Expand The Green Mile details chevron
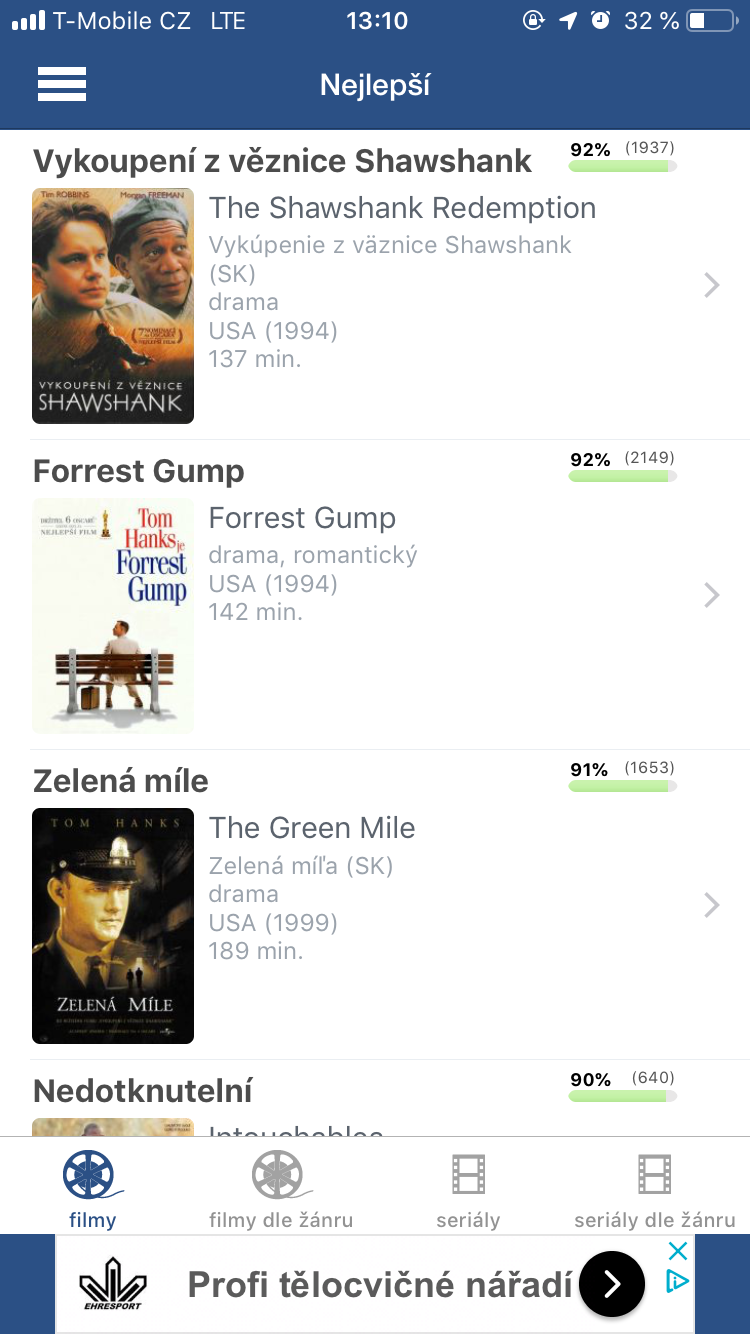Image resolution: width=750 pixels, height=1334 pixels. click(x=712, y=905)
